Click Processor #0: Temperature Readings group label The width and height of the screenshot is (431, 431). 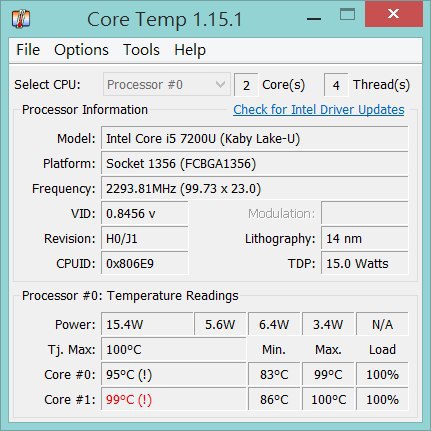130,296
